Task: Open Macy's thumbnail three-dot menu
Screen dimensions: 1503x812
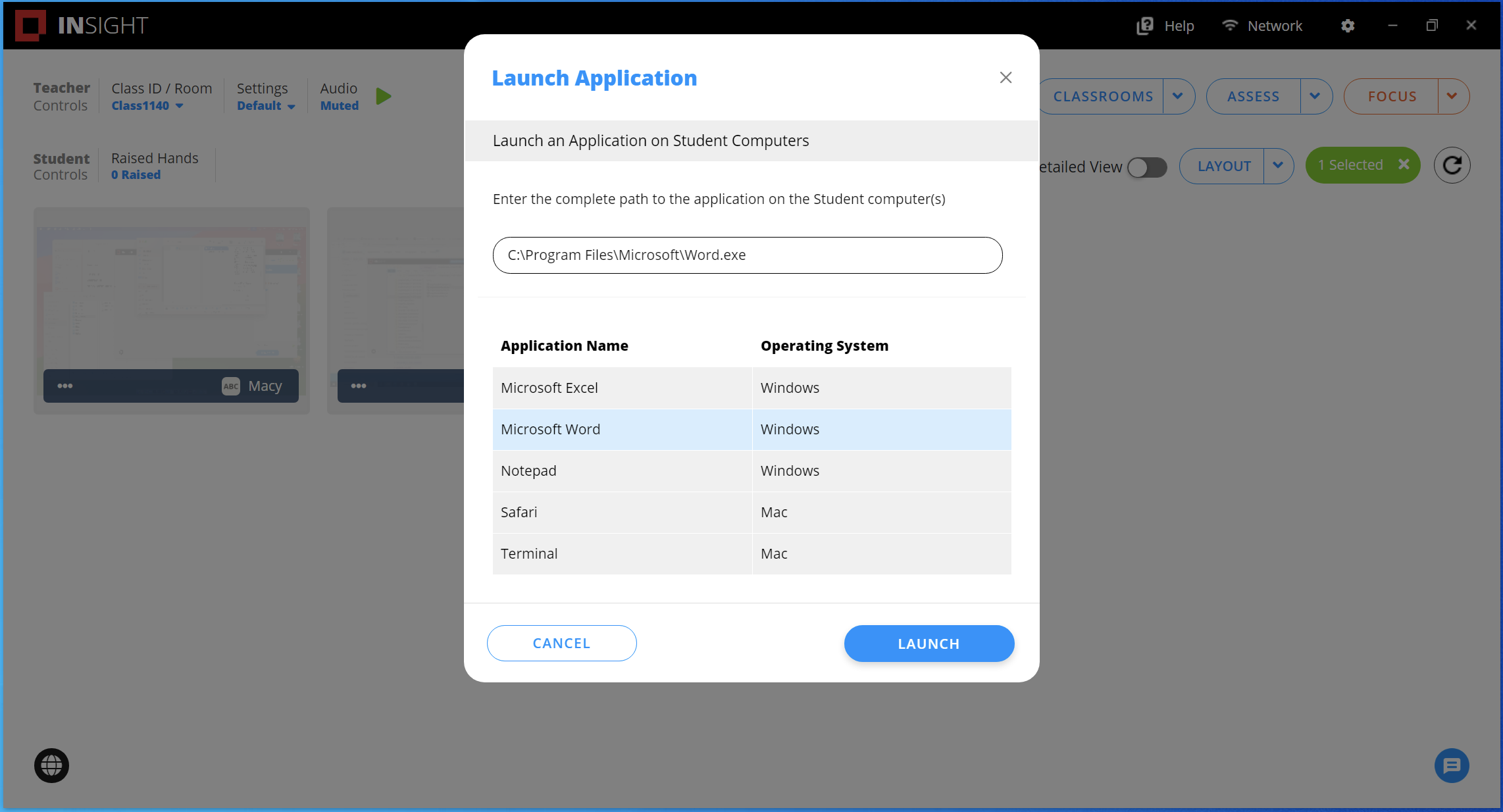Action: click(64, 386)
